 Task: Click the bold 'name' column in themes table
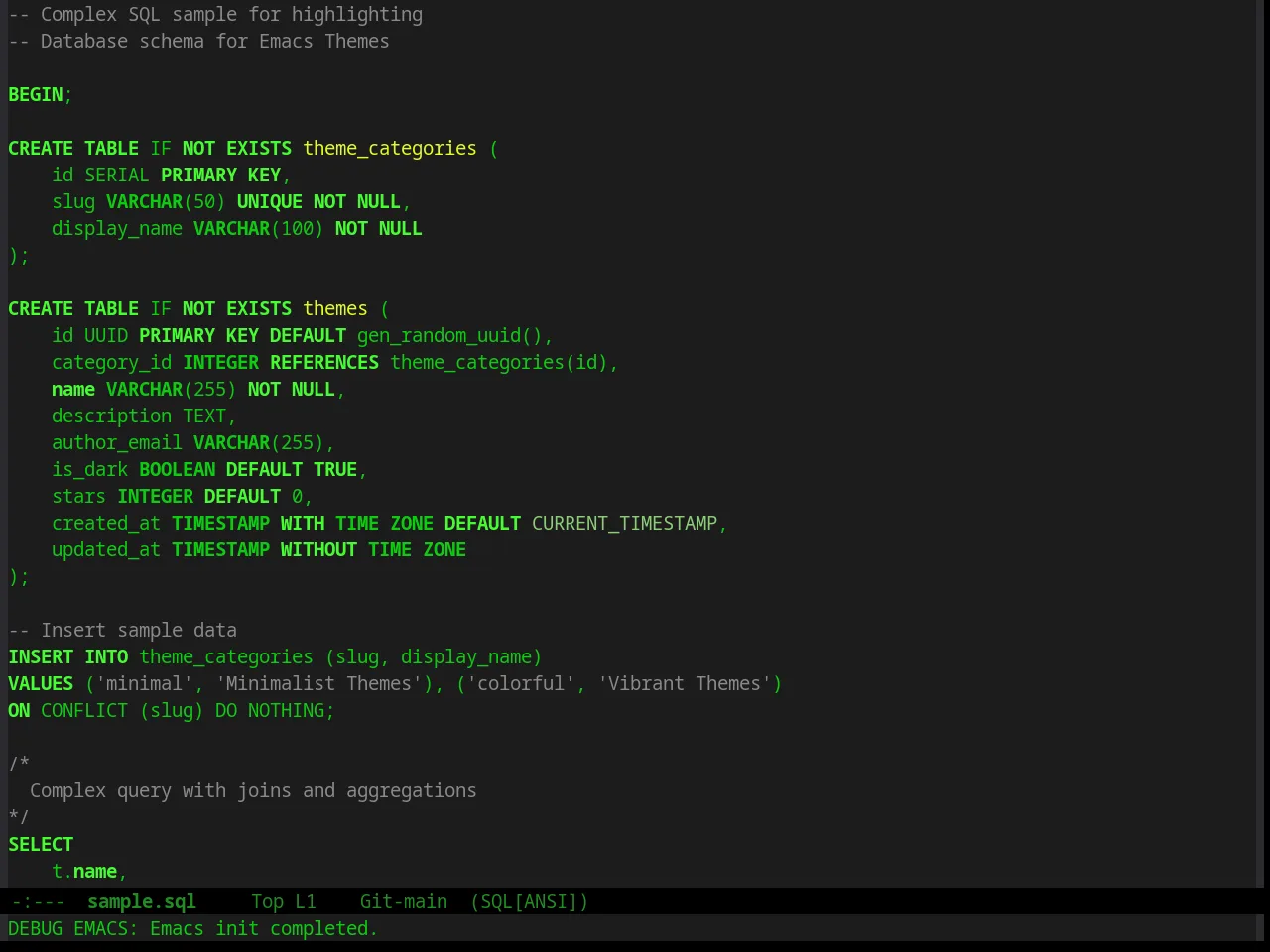click(73, 389)
